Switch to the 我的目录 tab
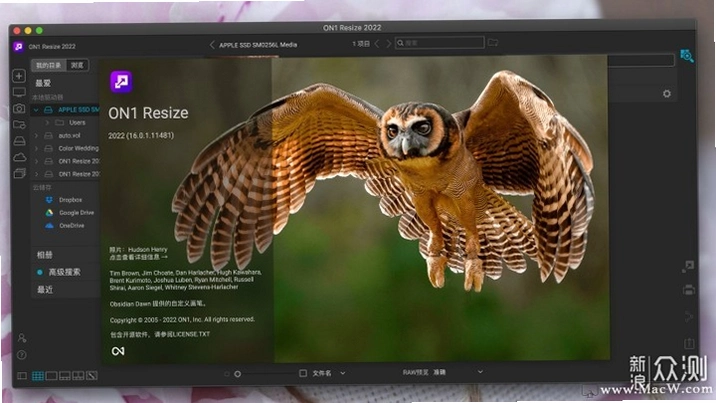The width and height of the screenshot is (716, 403). pyautogui.click(x=48, y=65)
